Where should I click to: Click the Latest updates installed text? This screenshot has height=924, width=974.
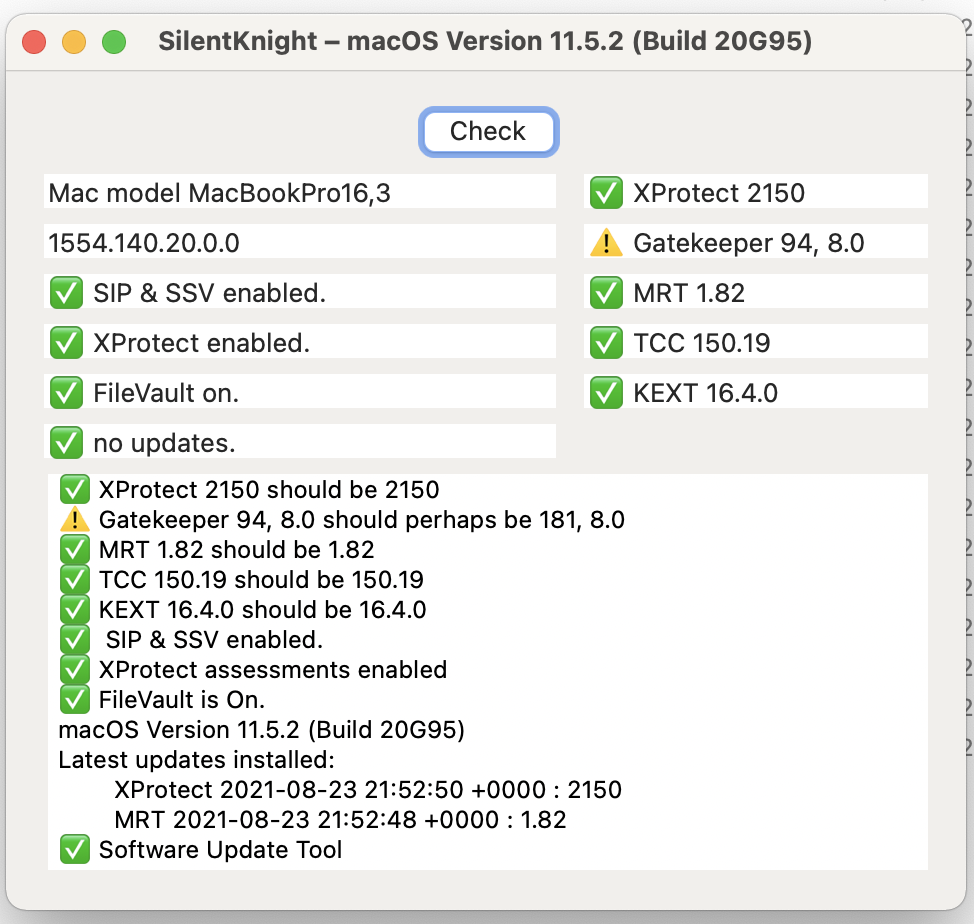(x=196, y=760)
